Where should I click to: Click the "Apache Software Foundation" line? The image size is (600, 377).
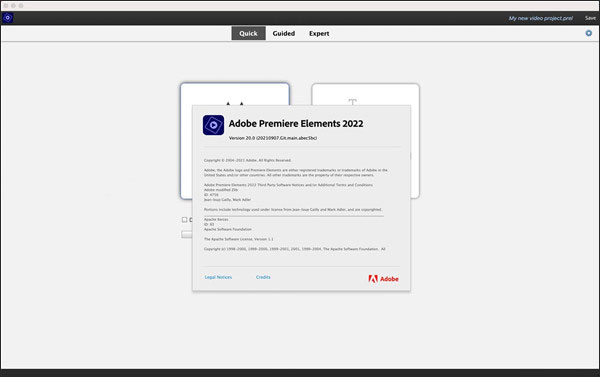(228, 229)
